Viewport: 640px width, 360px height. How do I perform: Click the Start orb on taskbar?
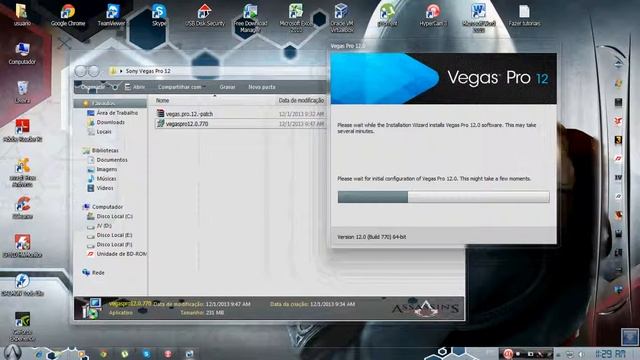click(12, 352)
